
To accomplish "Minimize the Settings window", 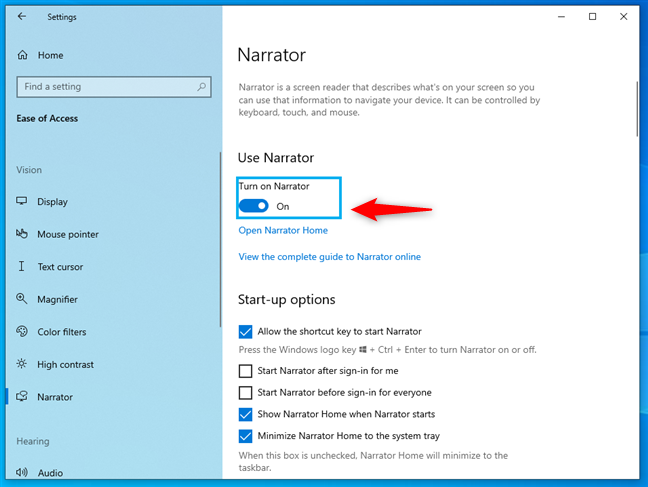I will pyautogui.click(x=561, y=17).
